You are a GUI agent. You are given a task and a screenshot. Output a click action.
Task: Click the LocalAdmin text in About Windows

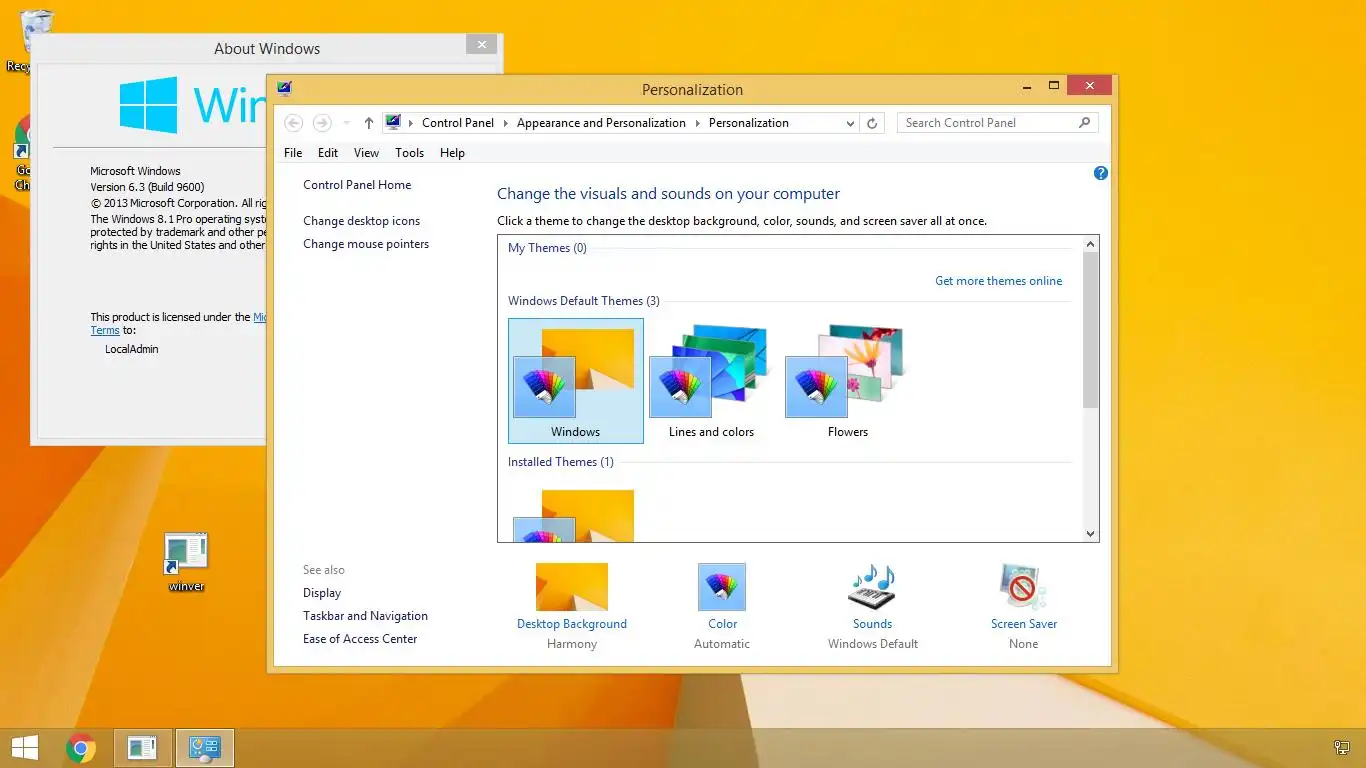(132, 349)
